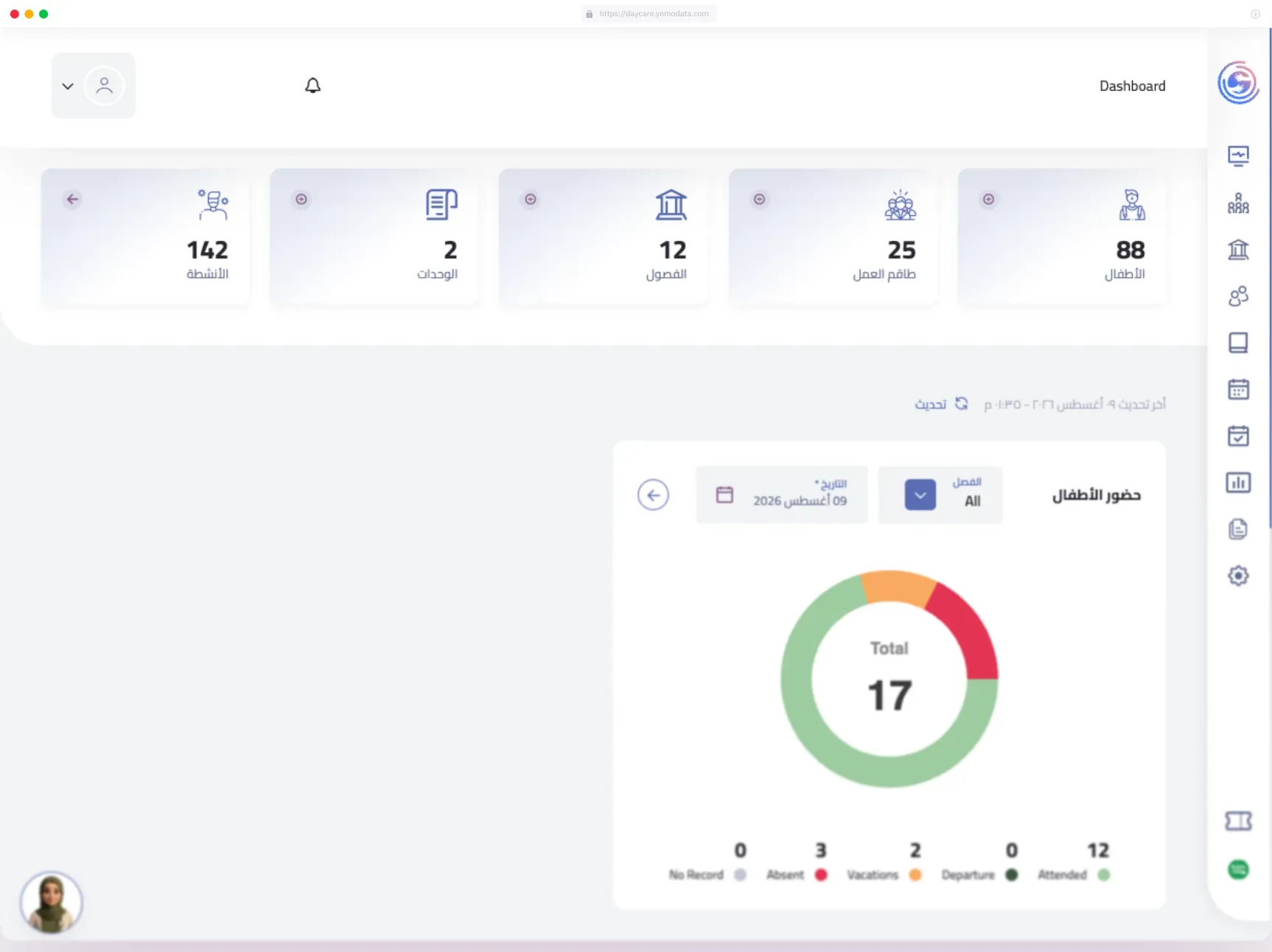The image size is (1272, 952).
Task: Toggle the Attended legend item
Action: [x=1074, y=875]
